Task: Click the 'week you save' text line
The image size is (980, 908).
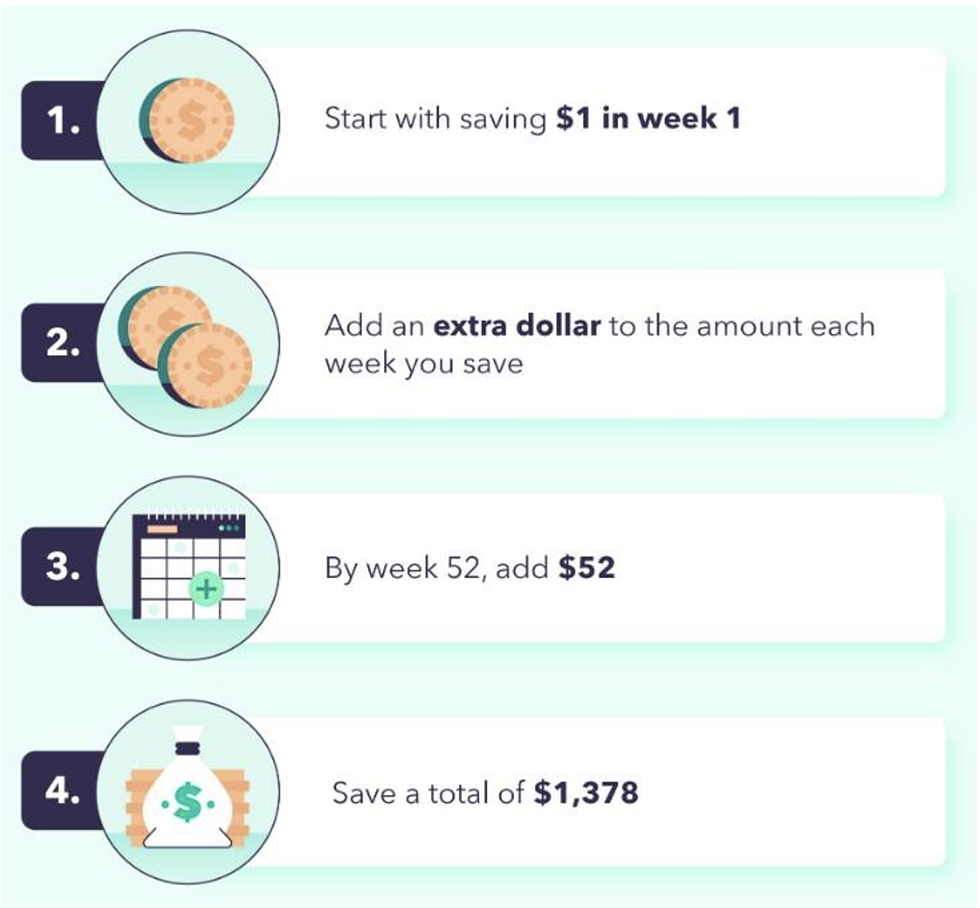Action: tap(424, 364)
